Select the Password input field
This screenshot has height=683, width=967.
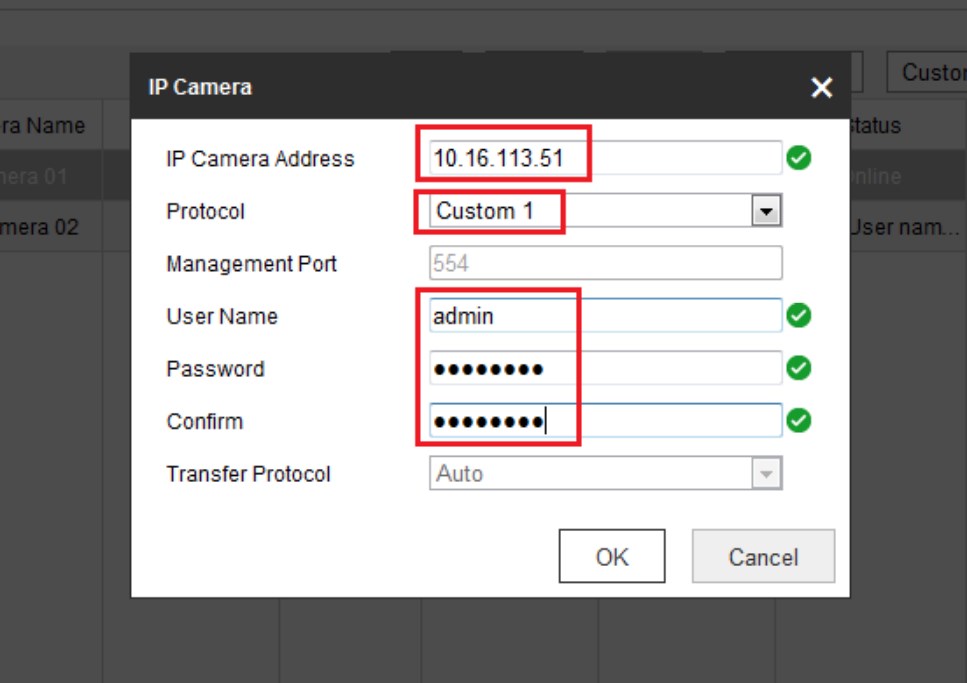(x=604, y=369)
